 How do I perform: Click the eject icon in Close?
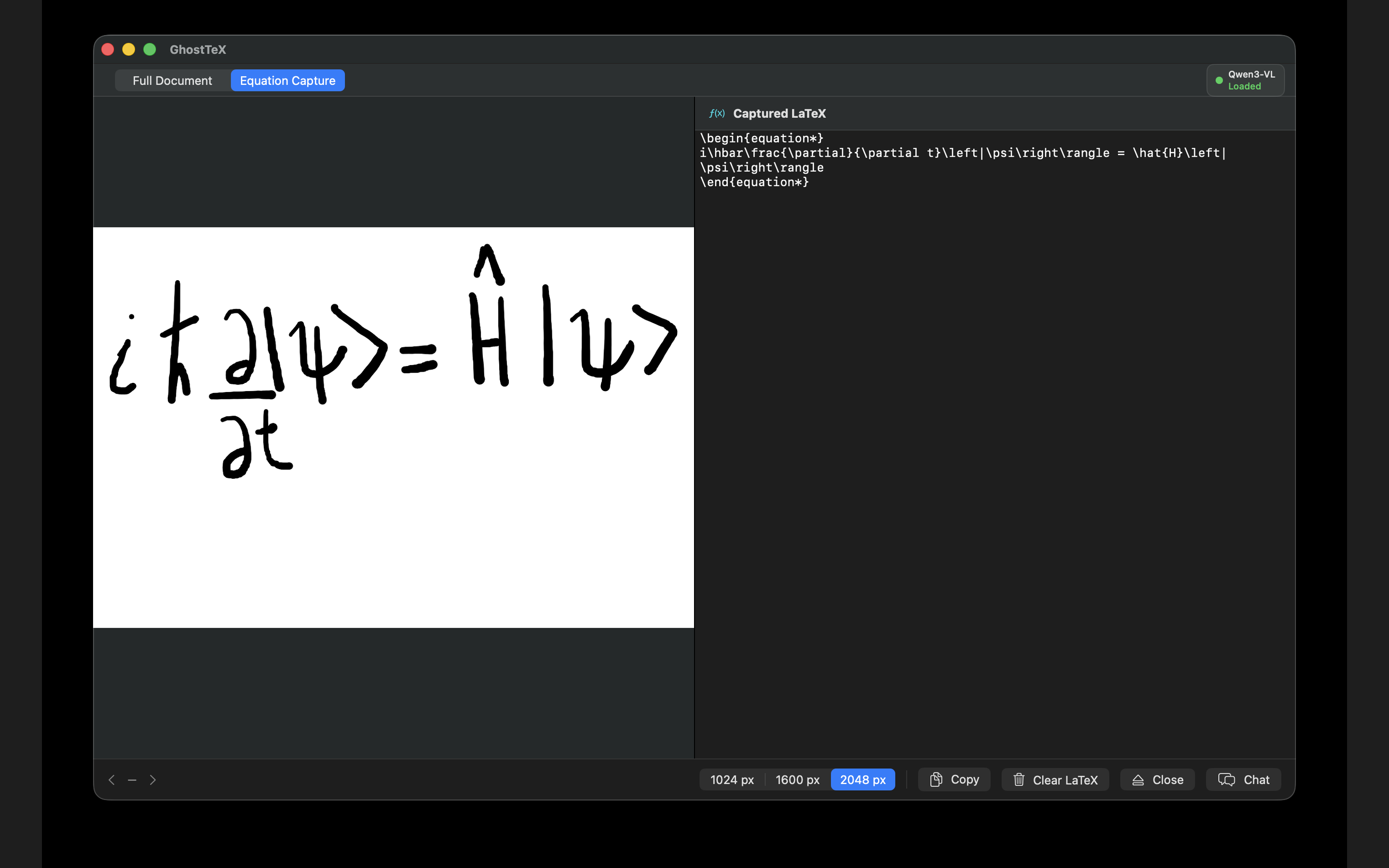pos(1138,780)
